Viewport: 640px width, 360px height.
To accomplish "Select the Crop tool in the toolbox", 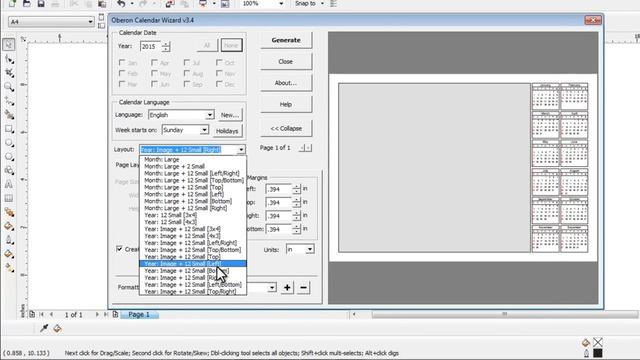I will click(9, 73).
